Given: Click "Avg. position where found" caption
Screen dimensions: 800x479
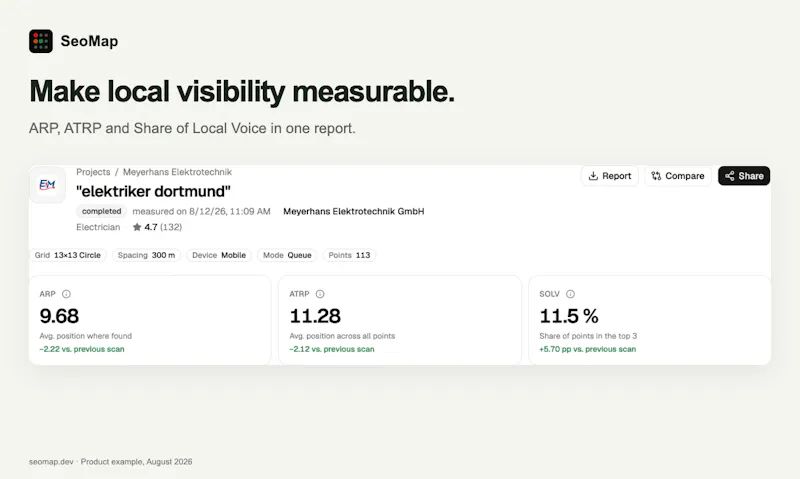Looking at the screenshot, I should click(86, 336).
